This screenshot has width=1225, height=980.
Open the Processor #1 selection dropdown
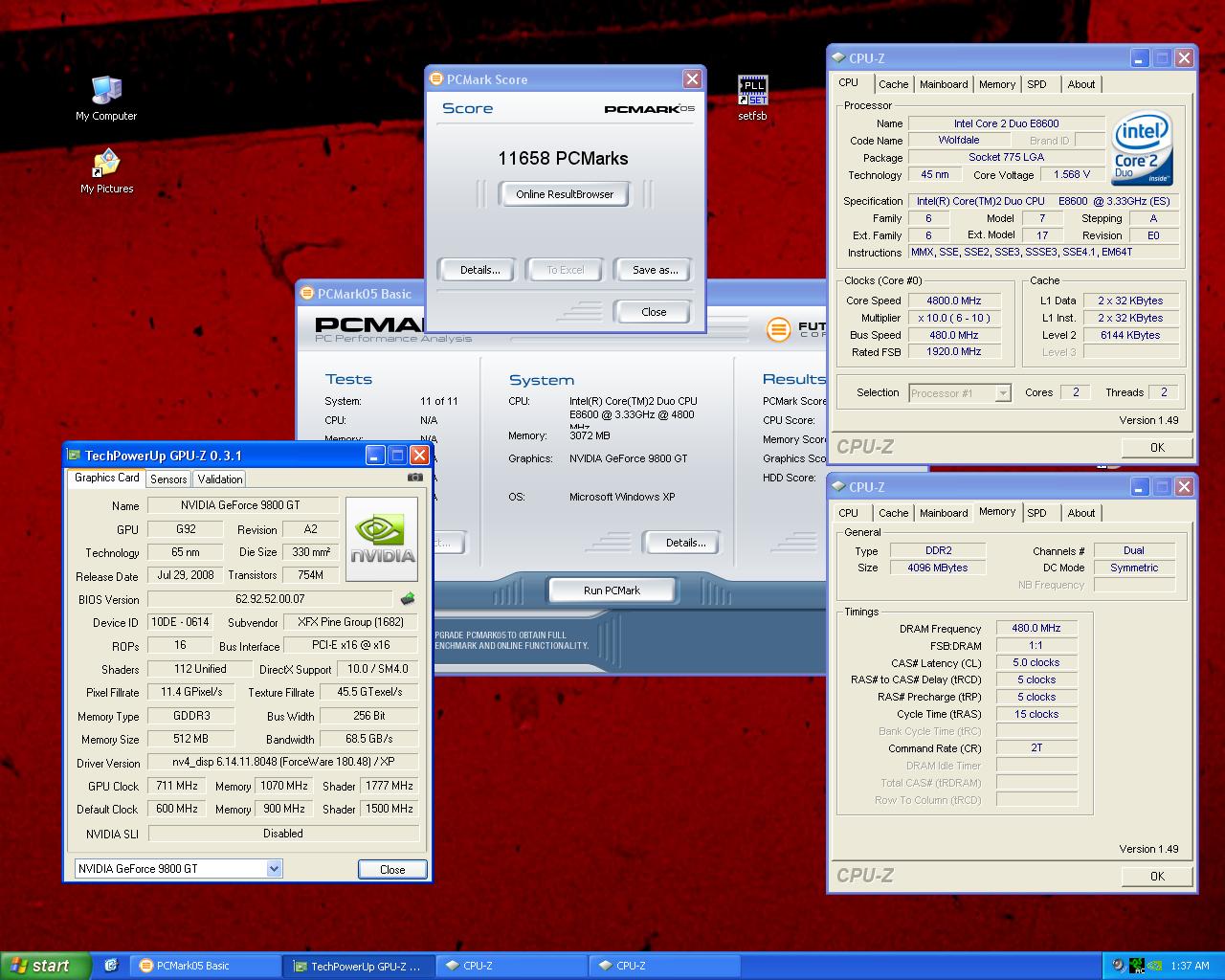(1002, 393)
